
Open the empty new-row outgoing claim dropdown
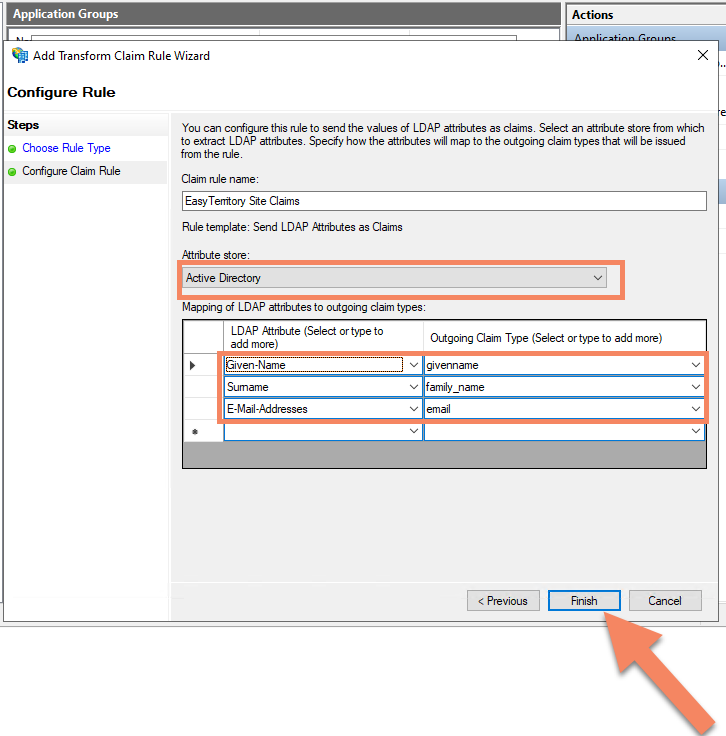[x=695, y=431]
